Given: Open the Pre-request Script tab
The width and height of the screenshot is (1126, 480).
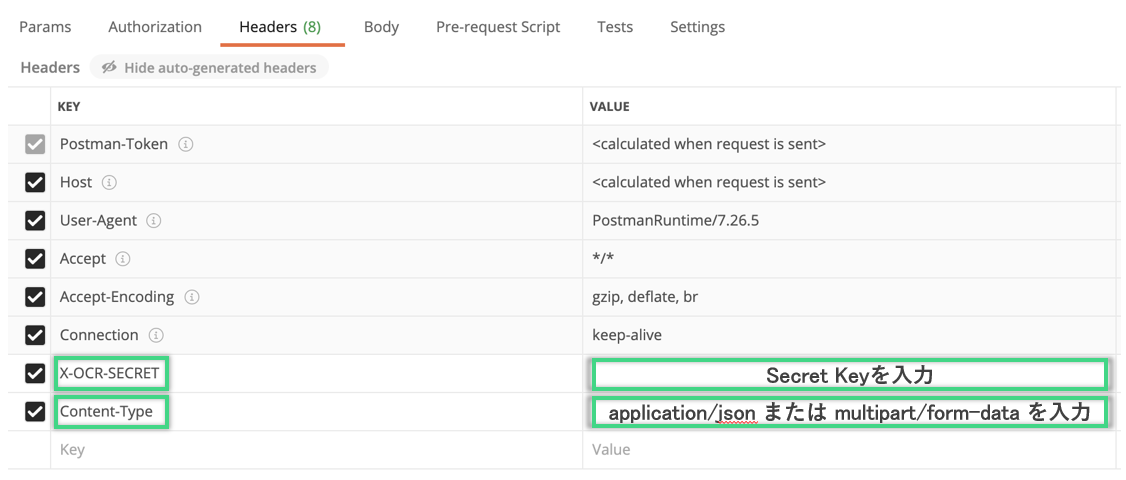Looking at the screenshot, I should pos(498,27).
